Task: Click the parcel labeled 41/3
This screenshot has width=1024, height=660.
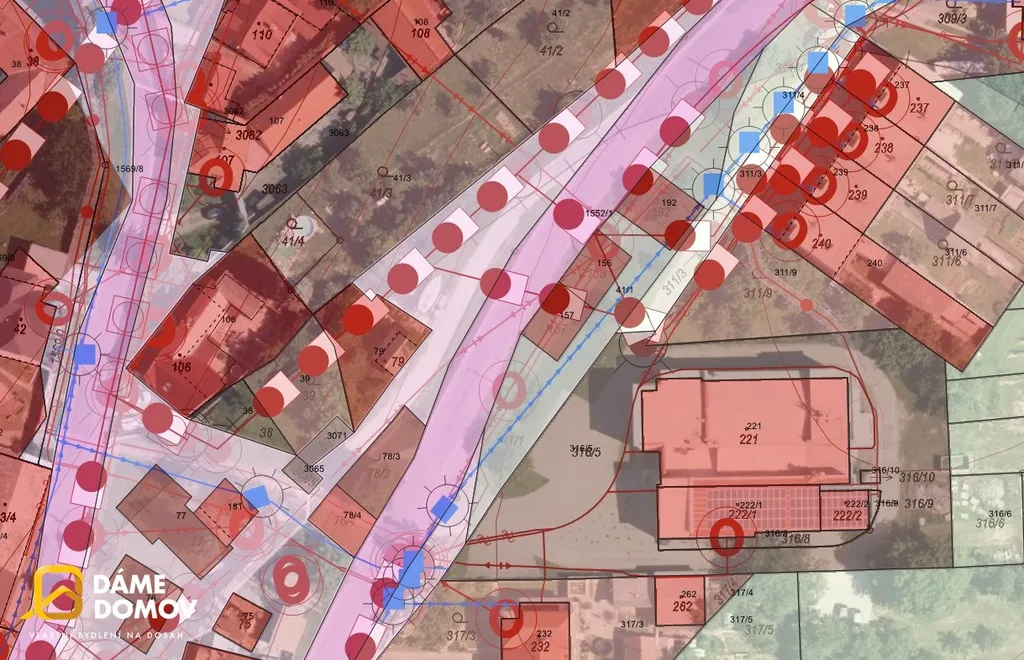Action: (x=381, y=192)
